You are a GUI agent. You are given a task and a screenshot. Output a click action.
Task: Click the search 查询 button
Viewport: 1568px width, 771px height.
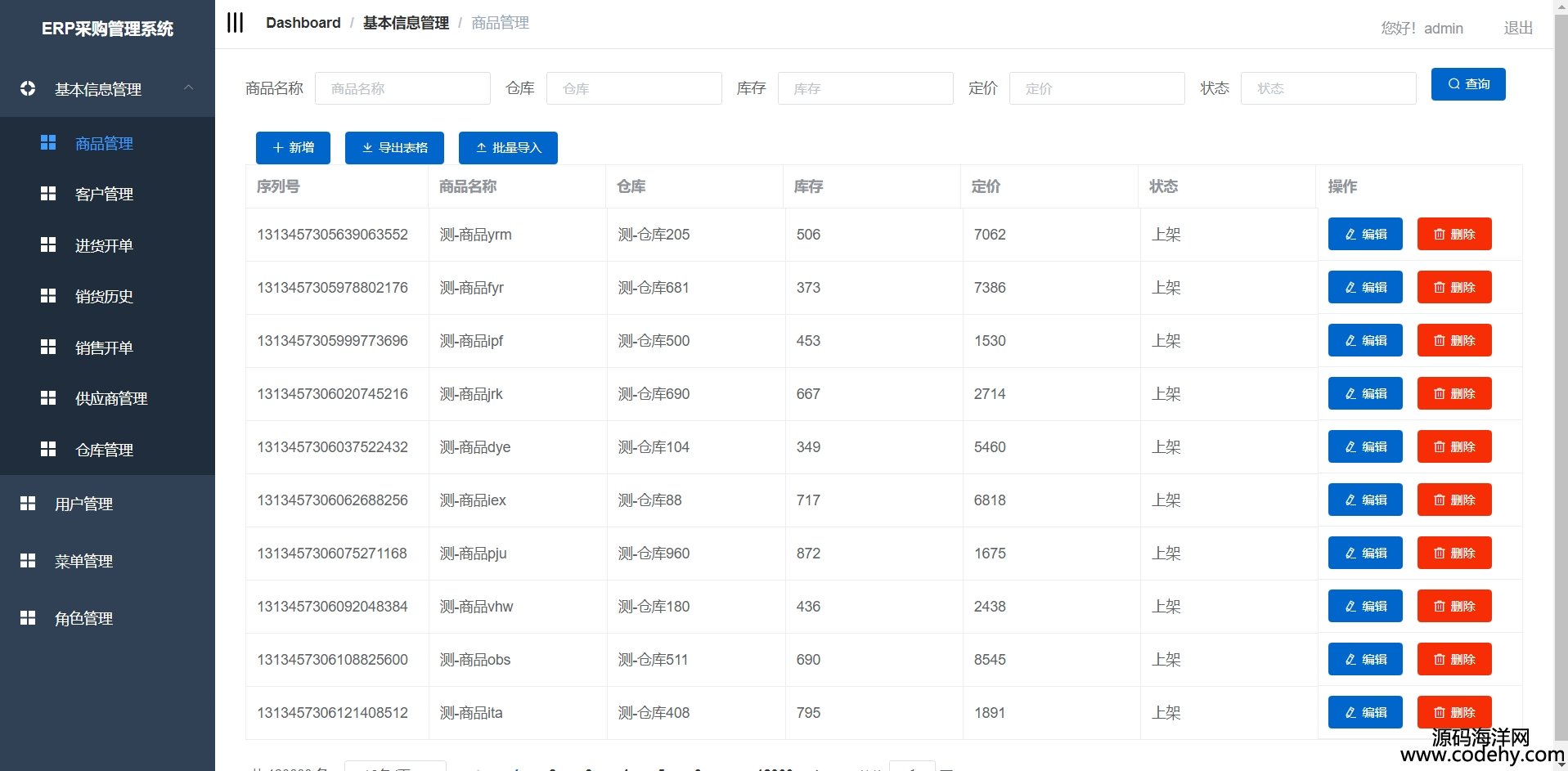(1467, 84)
